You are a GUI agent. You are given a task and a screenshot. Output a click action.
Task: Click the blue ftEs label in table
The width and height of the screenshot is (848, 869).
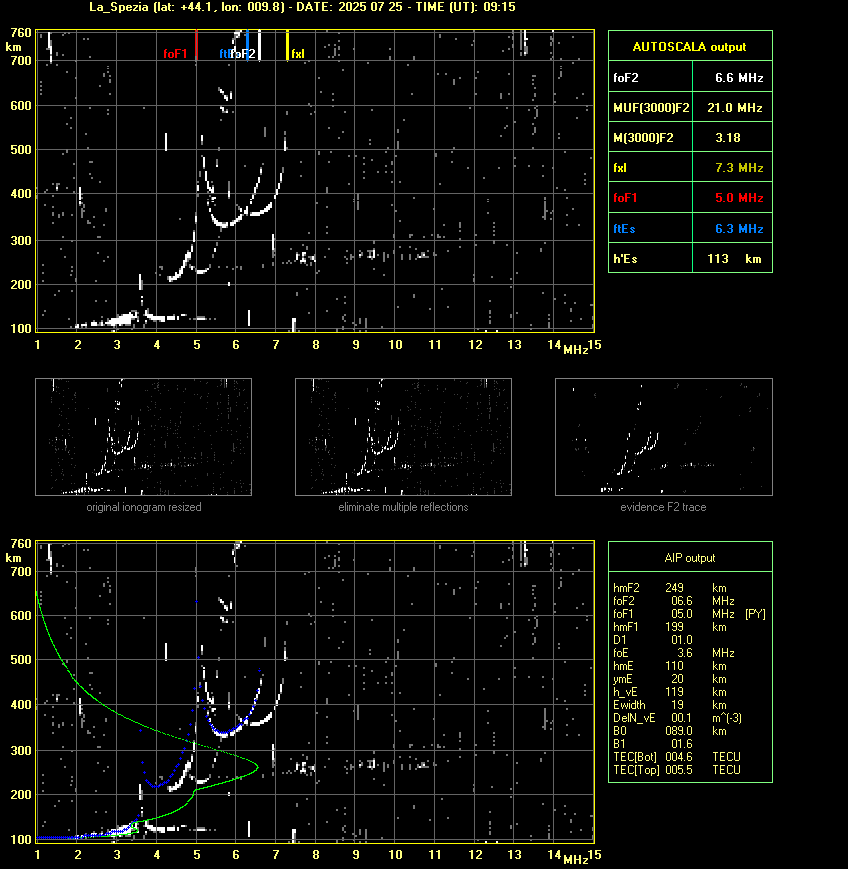pos(624,228)
